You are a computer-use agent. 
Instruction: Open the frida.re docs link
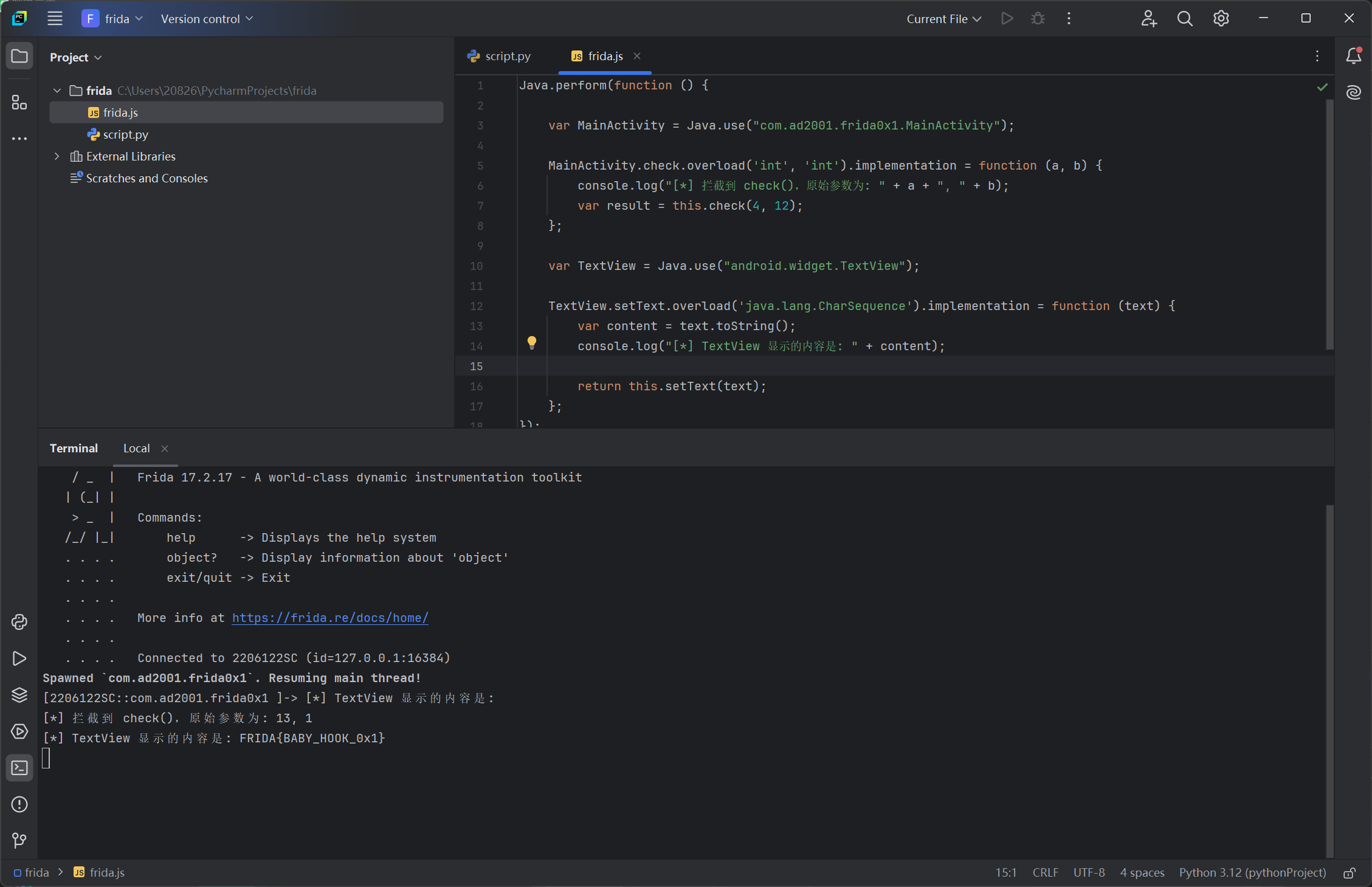click(330, 618)
